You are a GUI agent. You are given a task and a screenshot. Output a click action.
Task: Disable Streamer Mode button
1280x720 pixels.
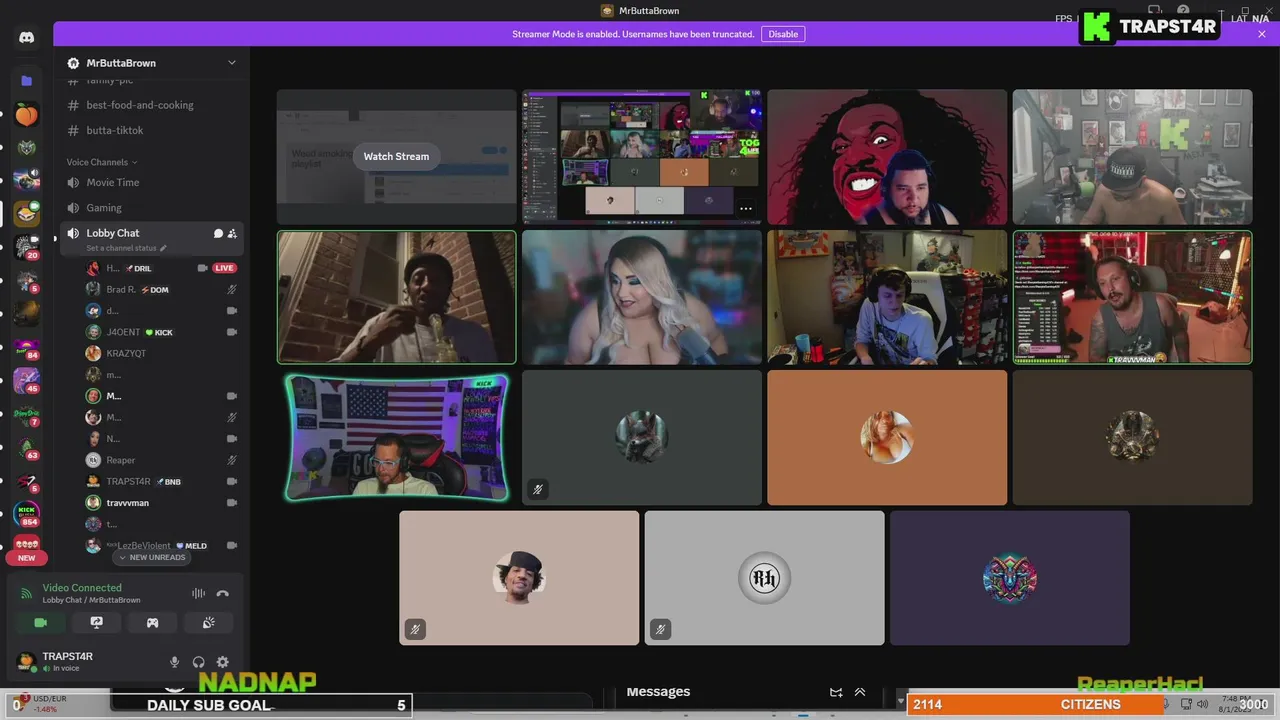point(783,34)
